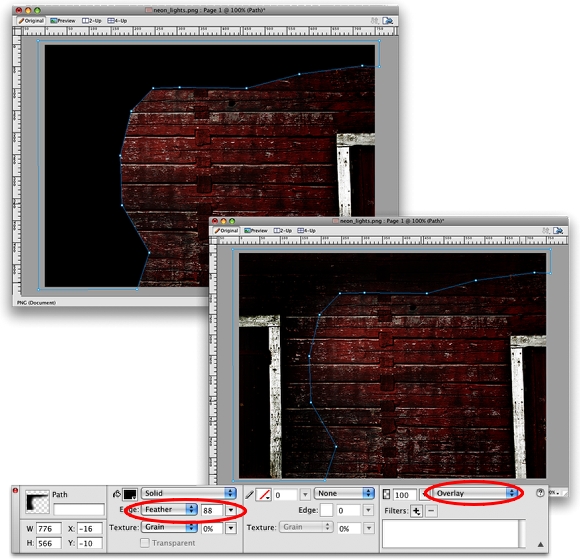The width and height of the screenshot is (580, 559).
Task: Collapse Properties panel with bottom-right triangle
Action: coord(540,544)
